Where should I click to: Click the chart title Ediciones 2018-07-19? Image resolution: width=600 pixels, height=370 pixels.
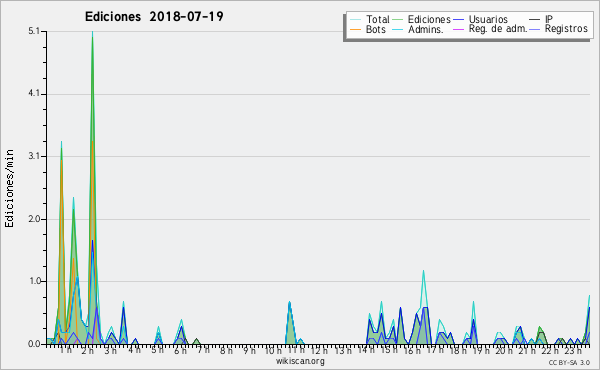point(154,17)
